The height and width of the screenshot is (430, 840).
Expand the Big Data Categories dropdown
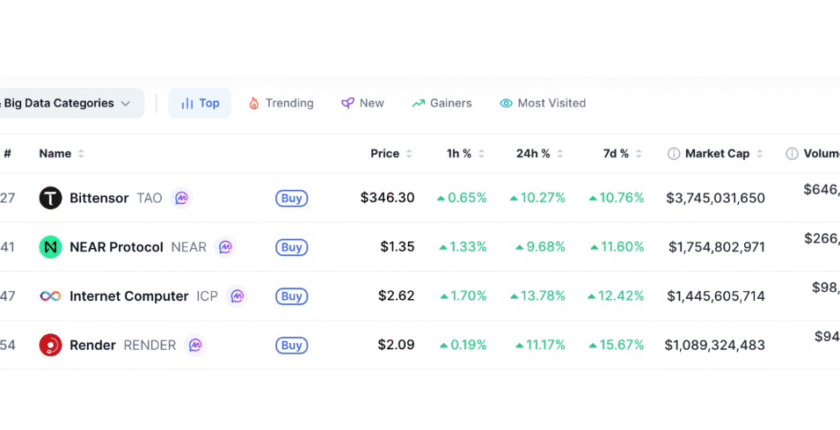(68, 103)
